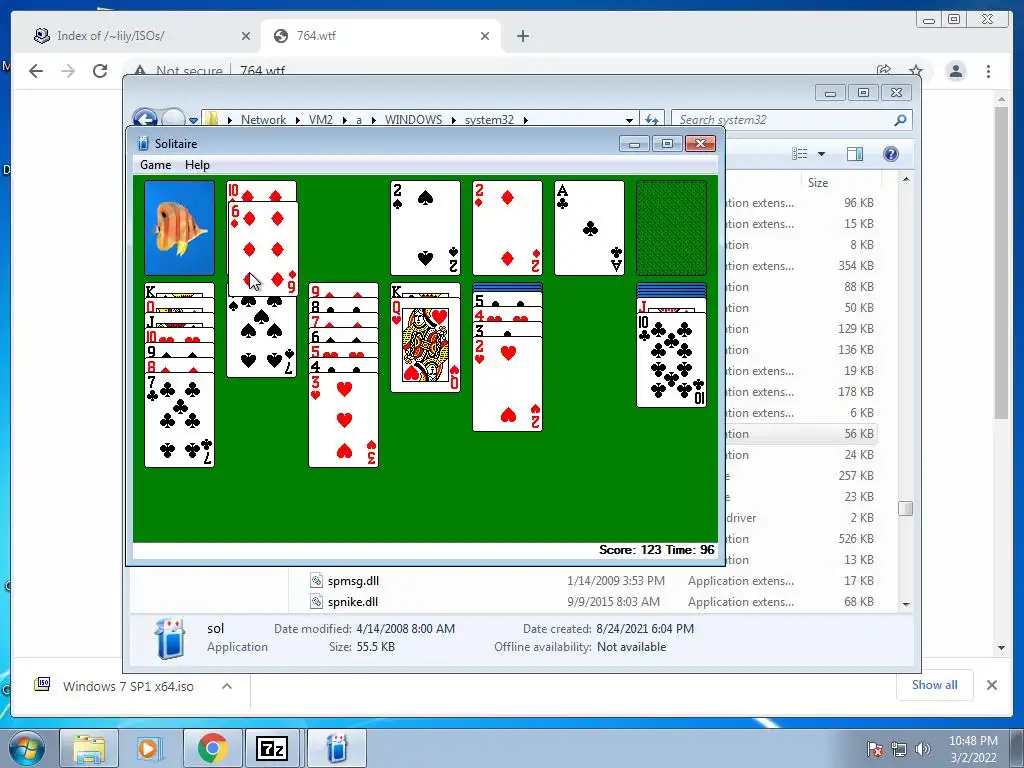Refresh the Explorer folder view

pos(651,120)
